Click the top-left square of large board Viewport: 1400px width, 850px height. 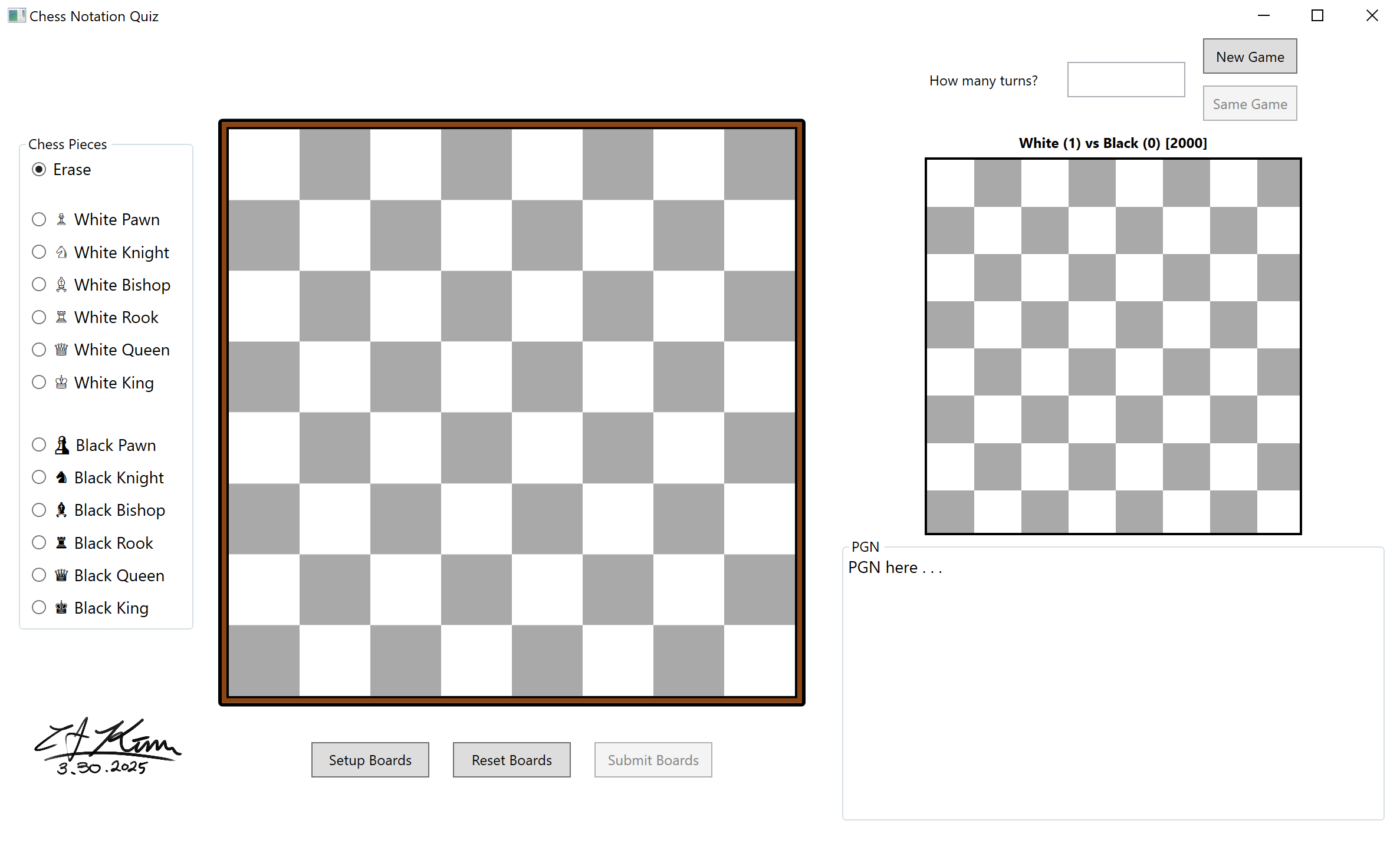coord(264,164)
